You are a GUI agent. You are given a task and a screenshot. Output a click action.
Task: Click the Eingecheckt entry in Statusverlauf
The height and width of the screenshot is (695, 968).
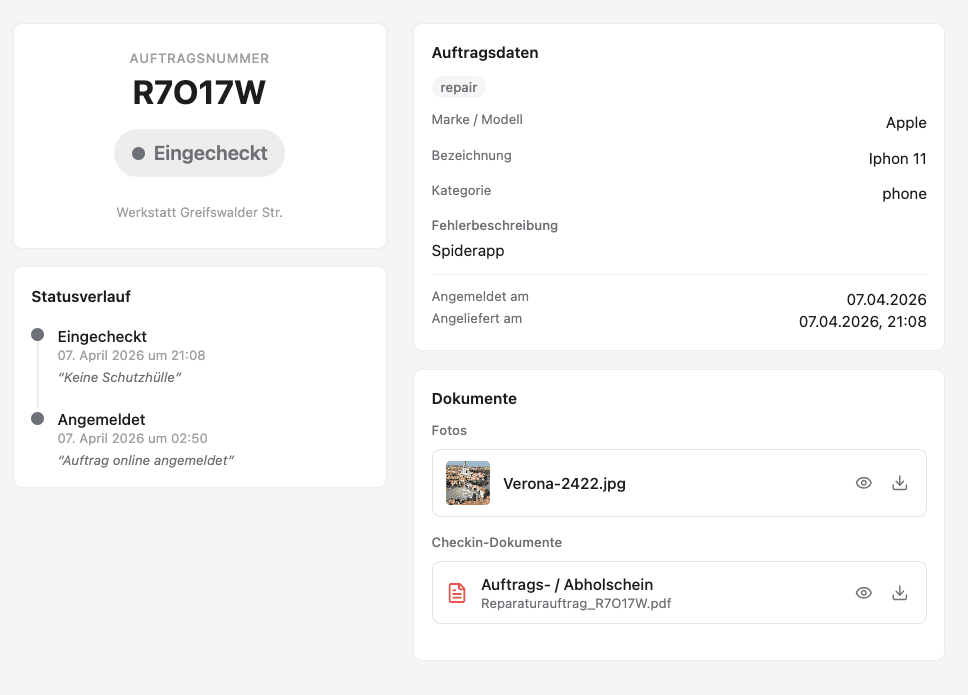pos(102,337)
